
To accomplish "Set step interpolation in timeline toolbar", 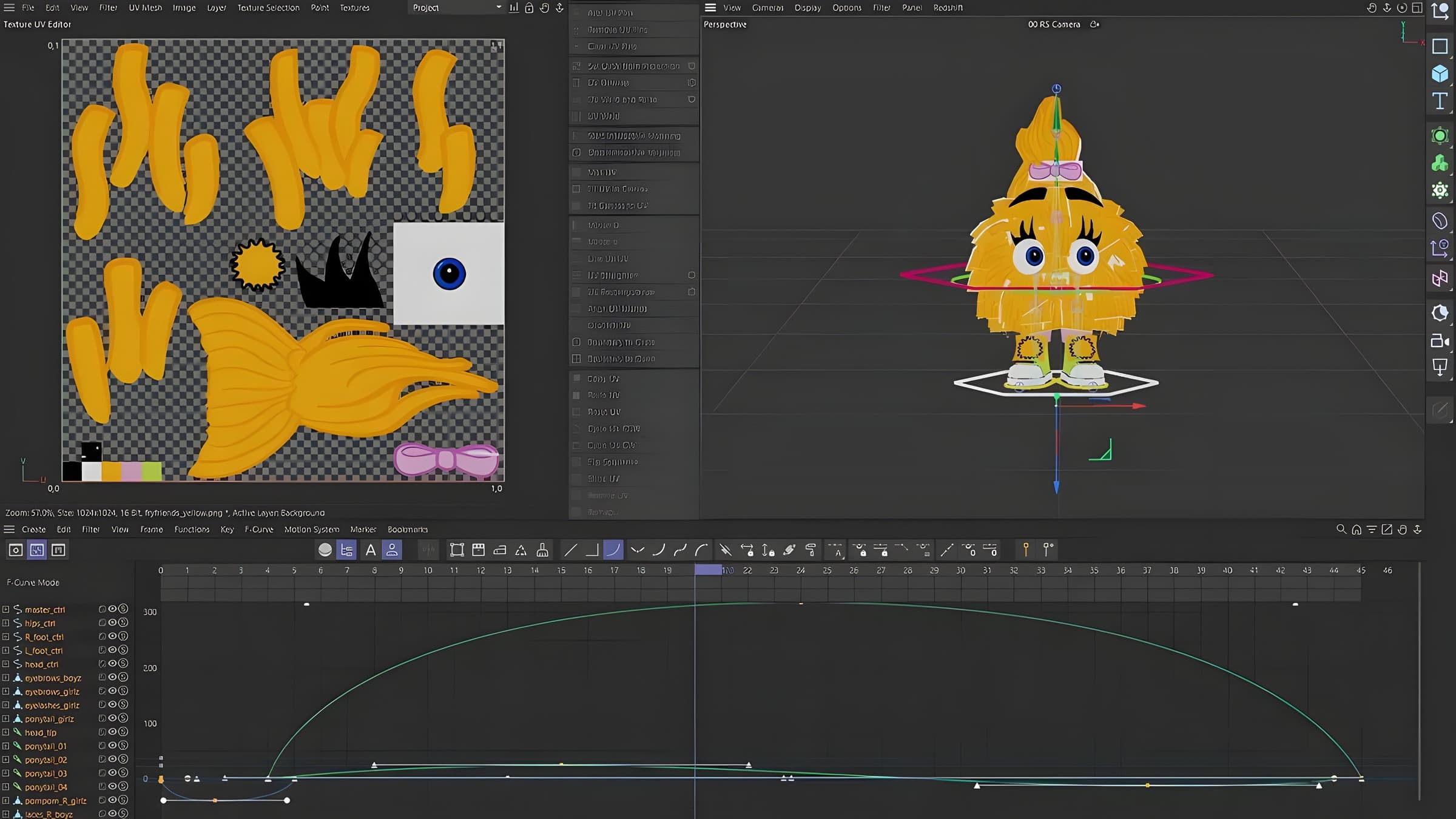I will pyautogui.click(x=591, y=550).
